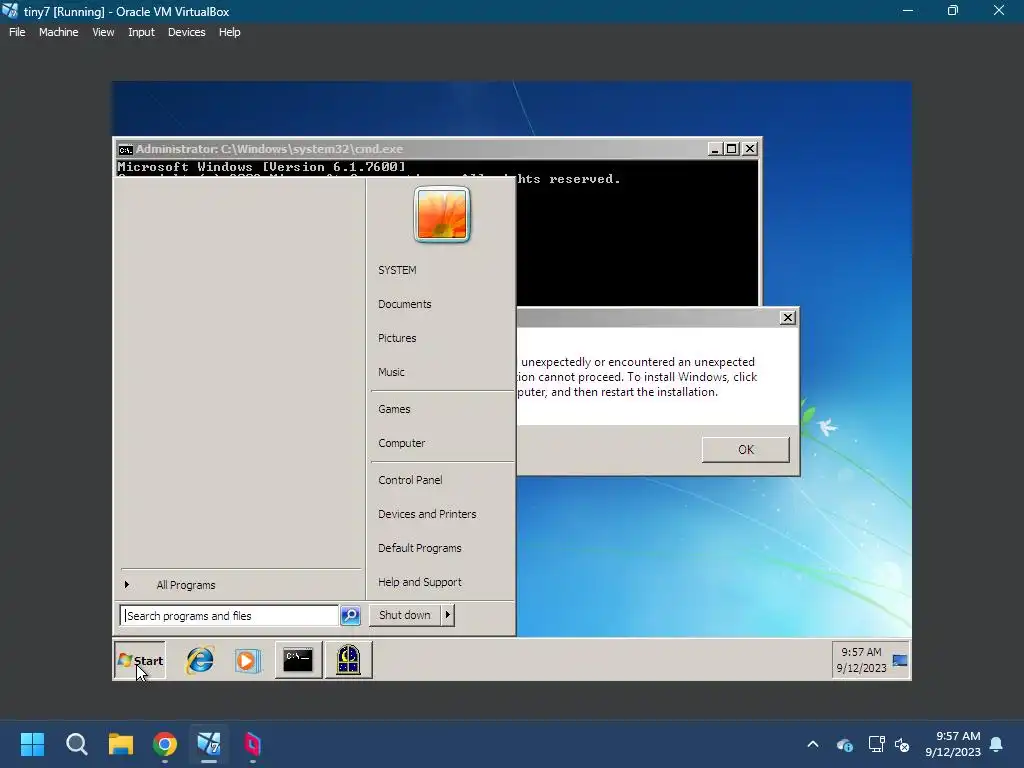Screen dimensions: 1024x768
Task: Open Pictures from Start menu
Action: [x=397, y=338]
